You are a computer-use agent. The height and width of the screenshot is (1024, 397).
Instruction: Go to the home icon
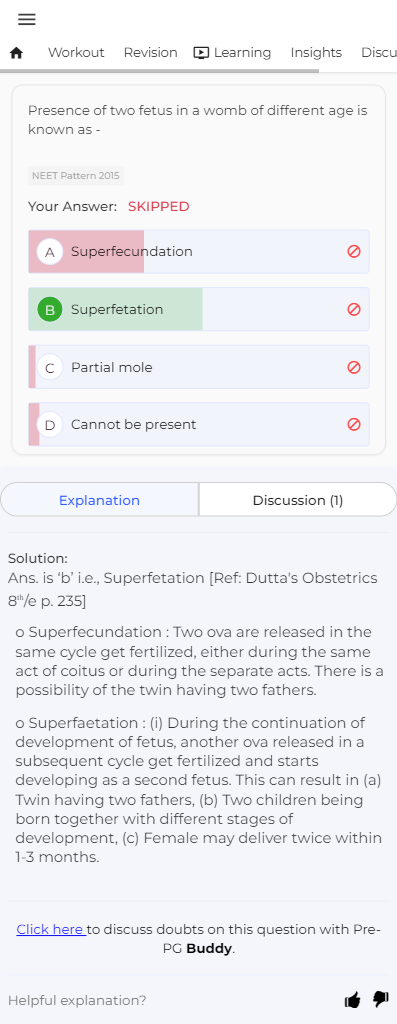tap(16, 53)
